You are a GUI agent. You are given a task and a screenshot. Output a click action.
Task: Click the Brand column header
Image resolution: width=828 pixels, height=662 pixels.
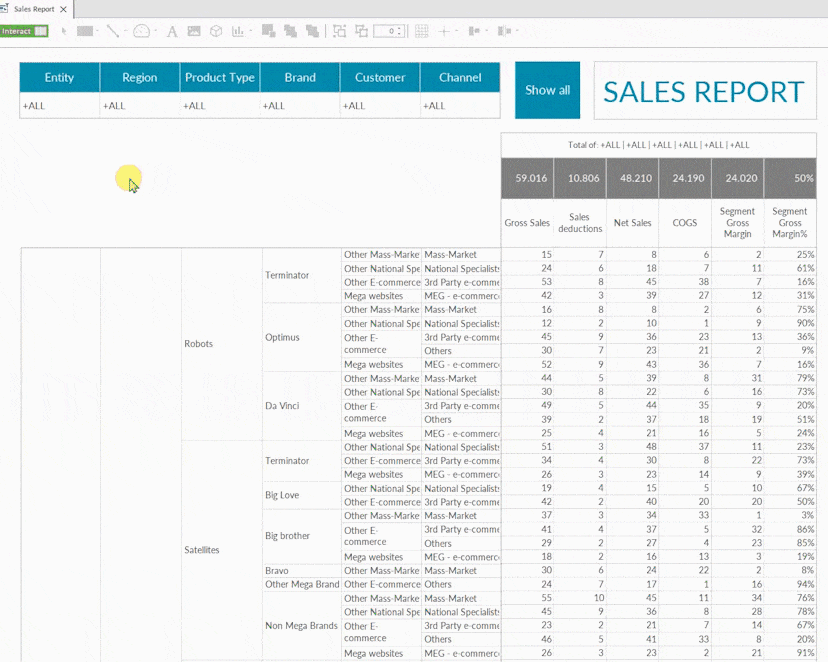(x=299, y=78)
